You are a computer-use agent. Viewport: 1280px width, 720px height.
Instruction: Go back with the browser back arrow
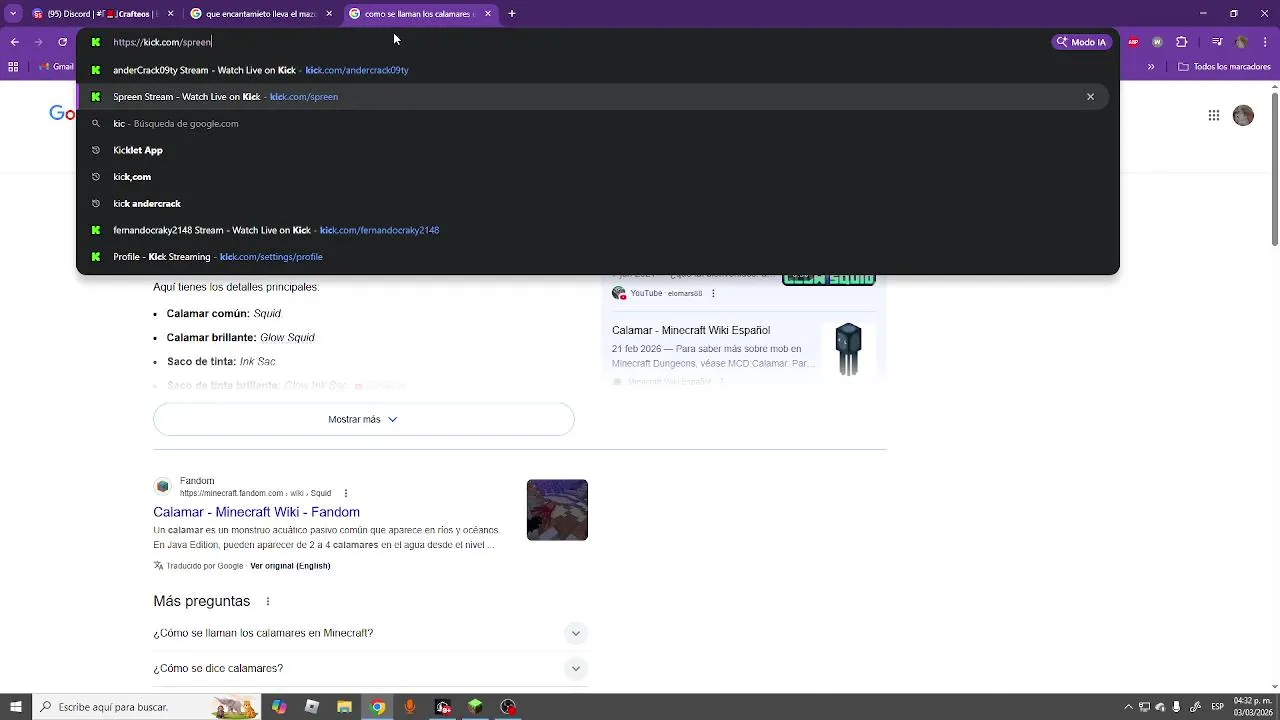pyautogui.click(x=14, y=42)
